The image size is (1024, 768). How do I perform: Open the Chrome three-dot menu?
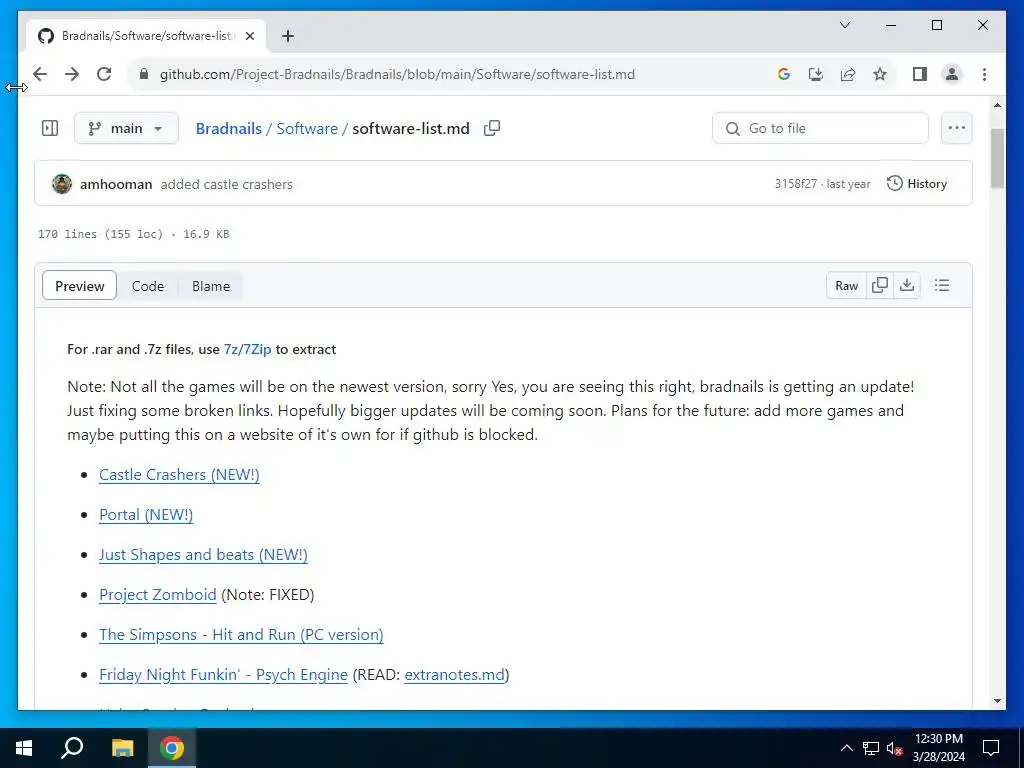tap(984, 74)
